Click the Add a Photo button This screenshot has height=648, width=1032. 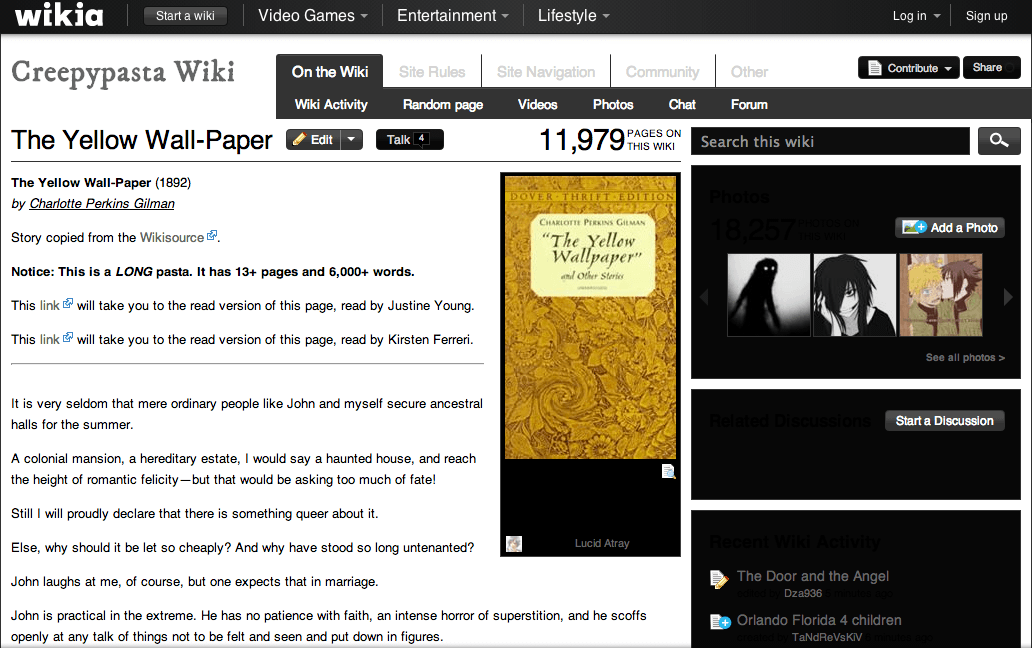(x=950, y=228)
